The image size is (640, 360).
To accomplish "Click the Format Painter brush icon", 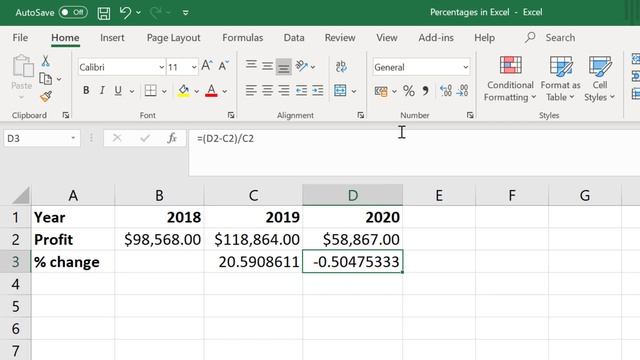I will (x=45, y=96).
